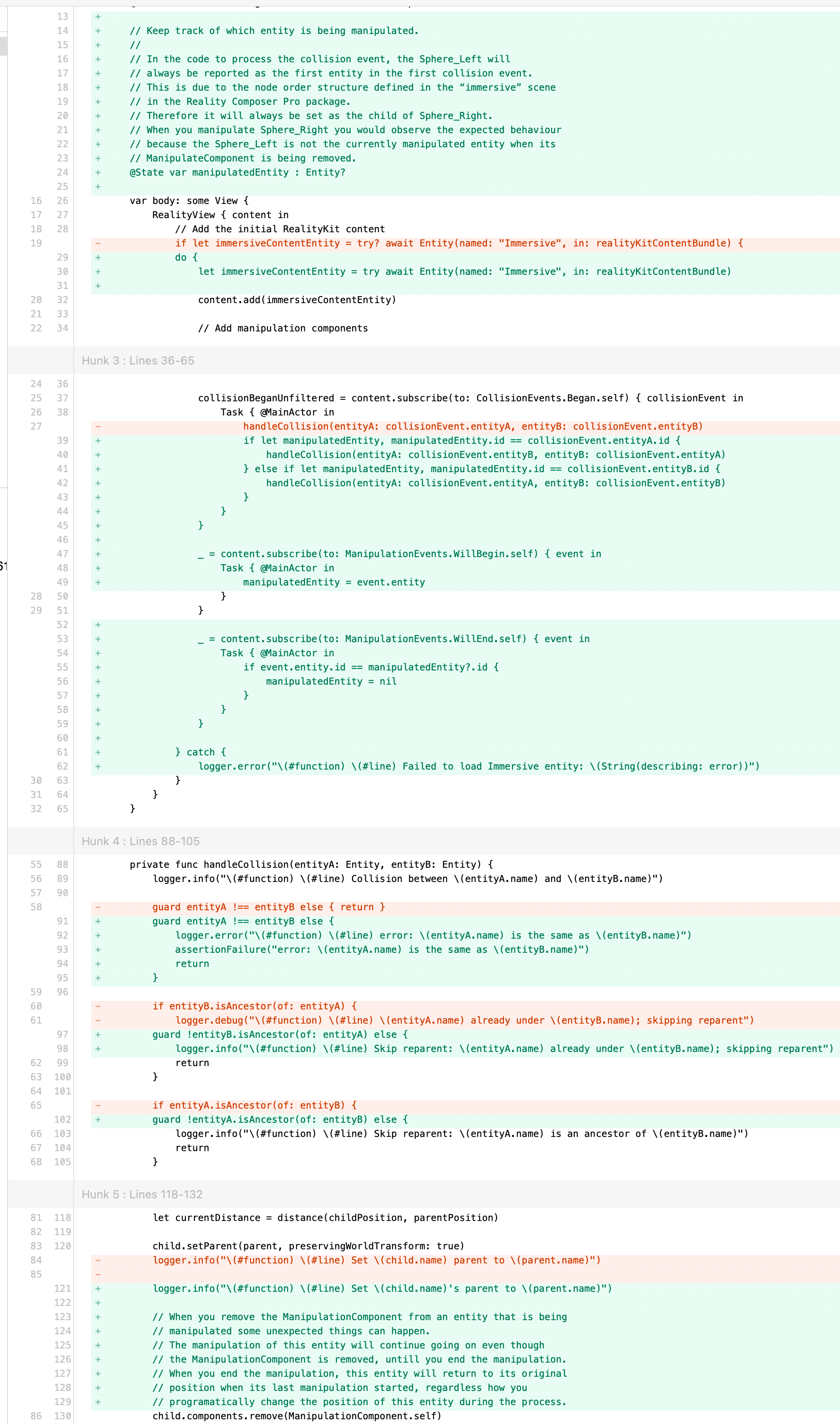Click the 'private func handleCollision' declaration line
This screenshot has height=1424, width=840.
click(x=311, y=865)
